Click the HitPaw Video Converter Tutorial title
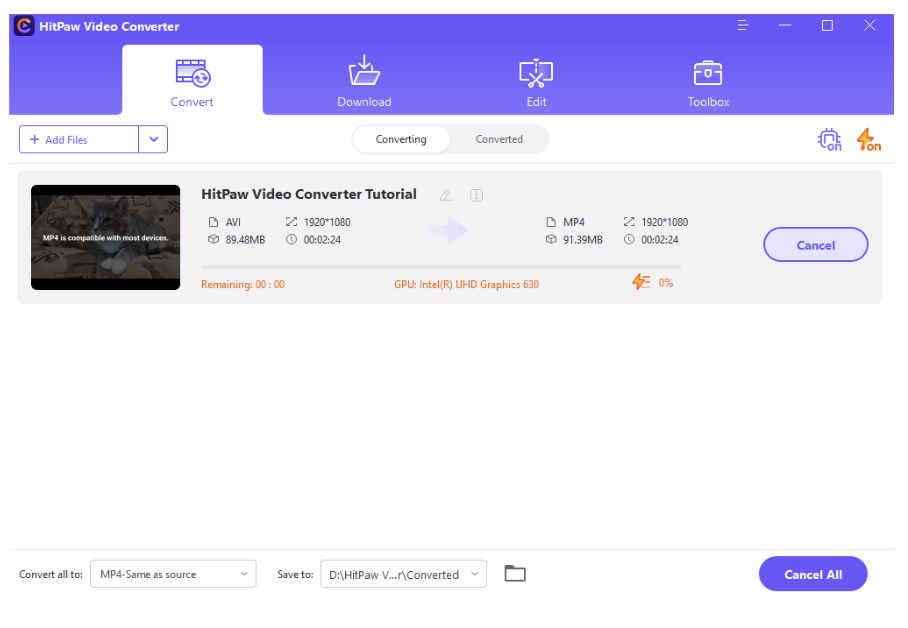Image resolution: width=908 pixels, height=628 pixels. [309, 194]
